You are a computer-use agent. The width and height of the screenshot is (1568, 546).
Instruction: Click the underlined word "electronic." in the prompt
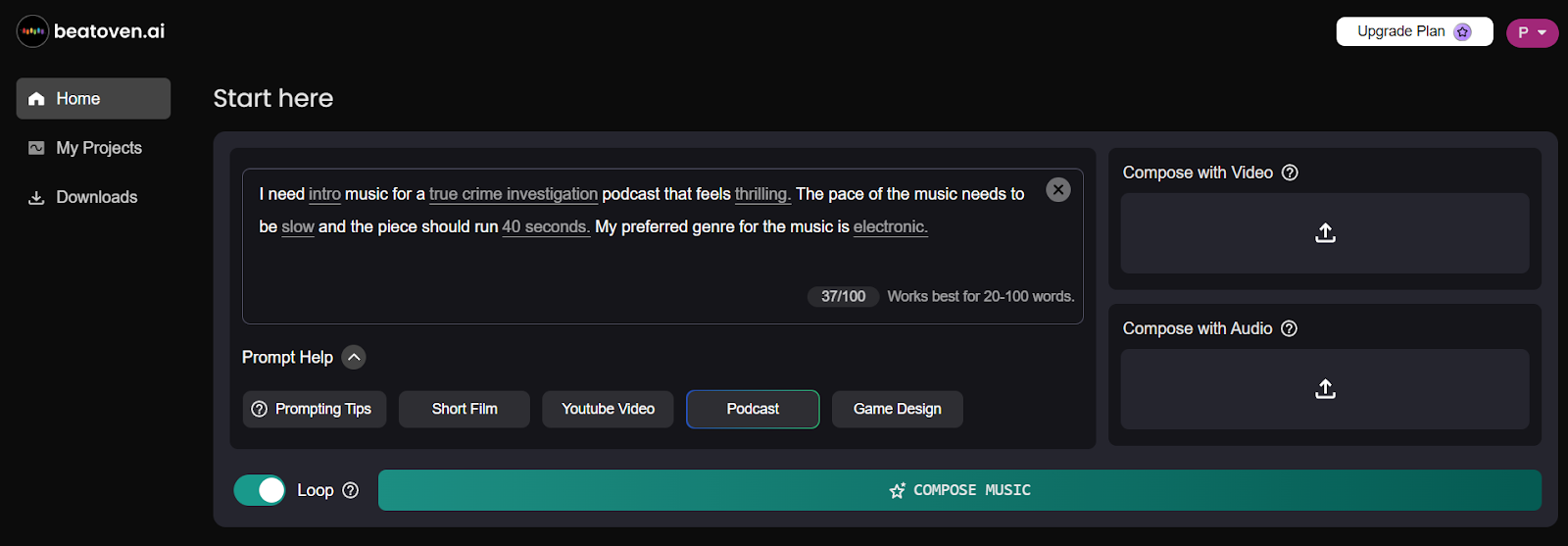coord(891,226)
